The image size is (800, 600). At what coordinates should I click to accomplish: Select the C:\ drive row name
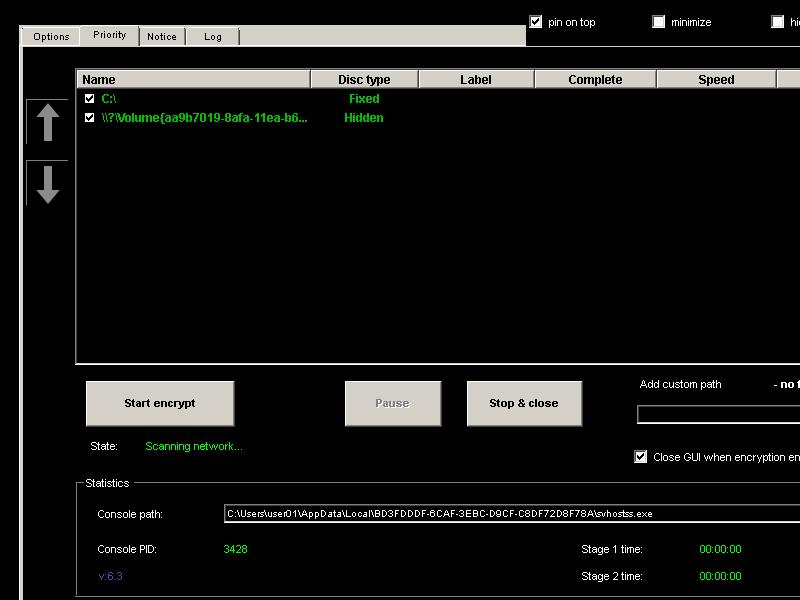[x=109, y=98]
